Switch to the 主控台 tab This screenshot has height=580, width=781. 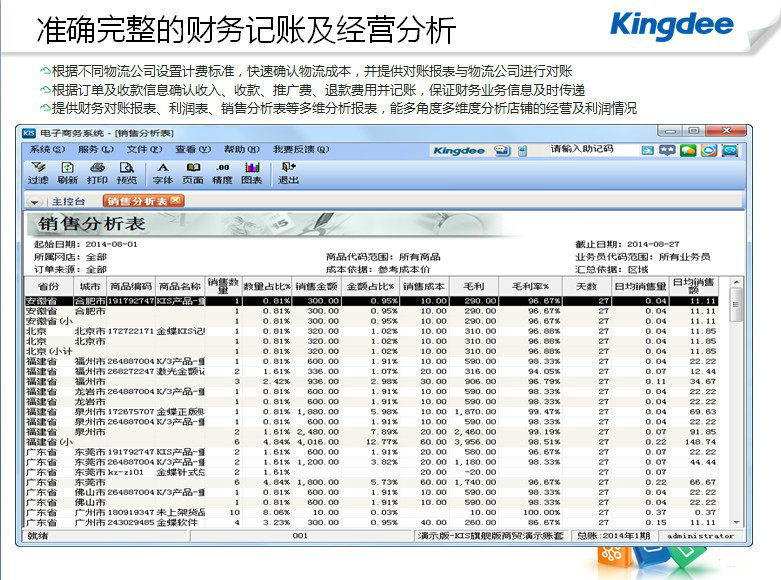pyautogui.click(x=68, y=201)
